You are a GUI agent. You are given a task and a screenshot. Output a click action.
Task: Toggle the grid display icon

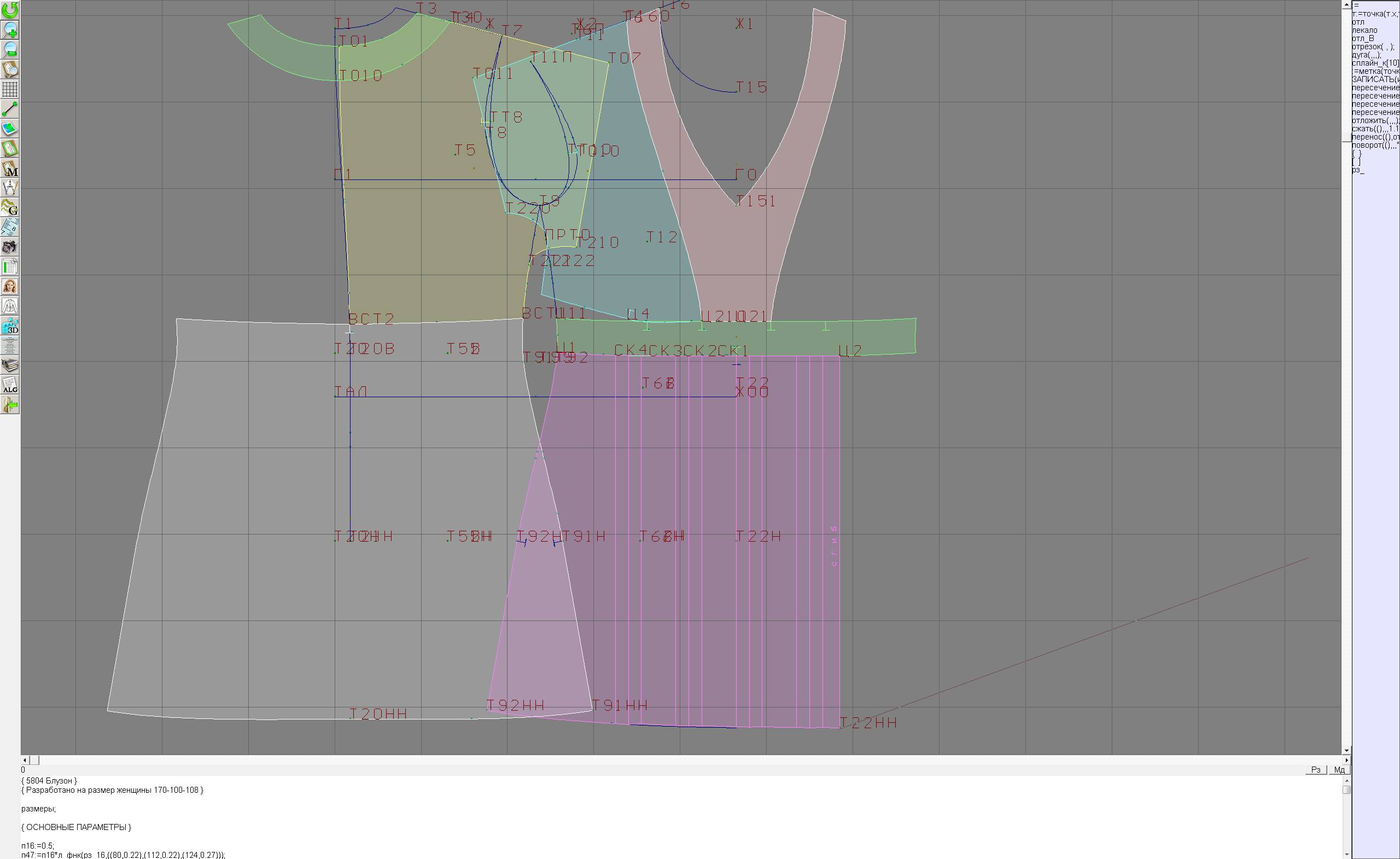(x=10, y=89)
